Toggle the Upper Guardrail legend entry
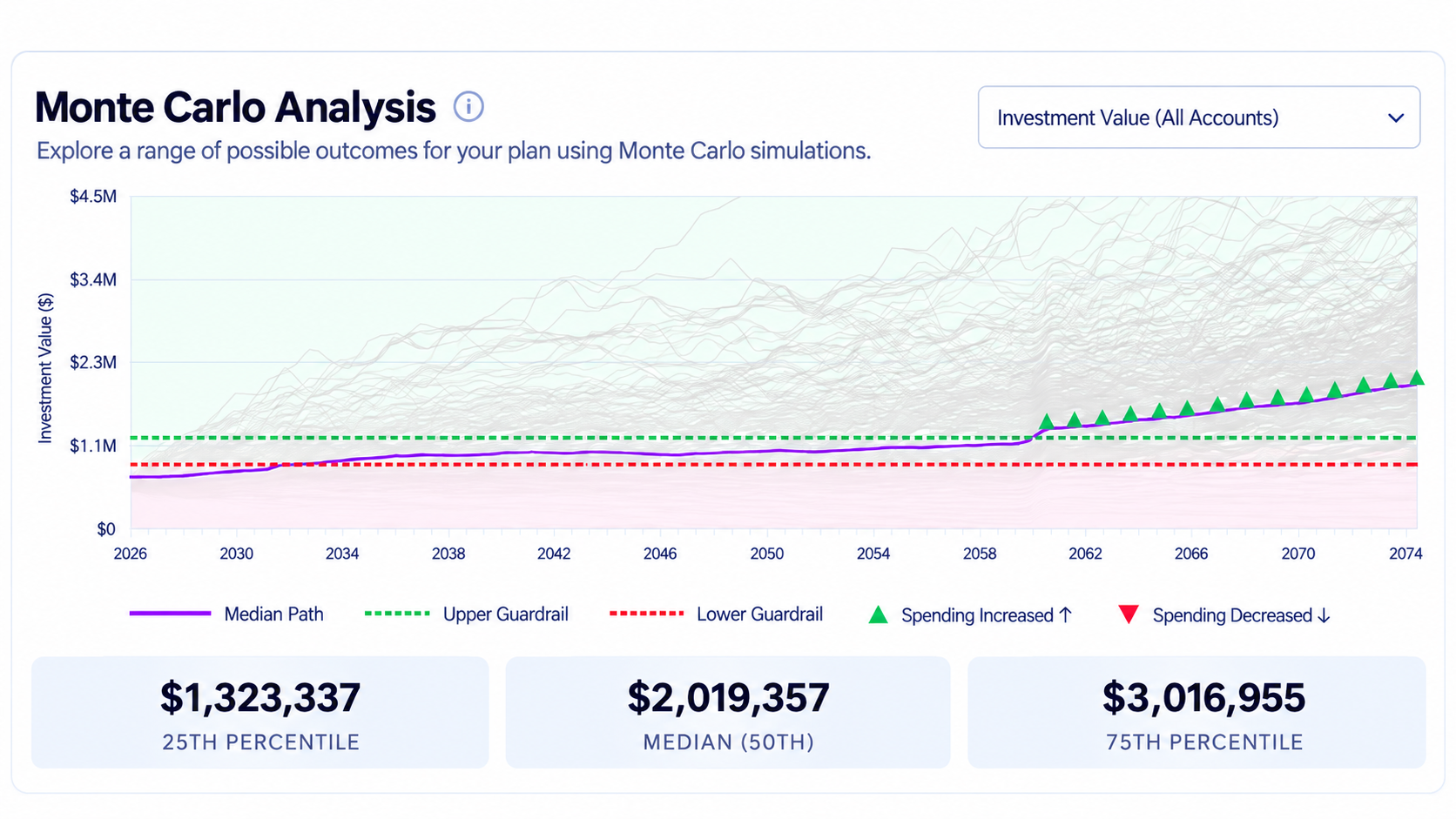Screen dimensions: 1456x819 tap(466, 614)
